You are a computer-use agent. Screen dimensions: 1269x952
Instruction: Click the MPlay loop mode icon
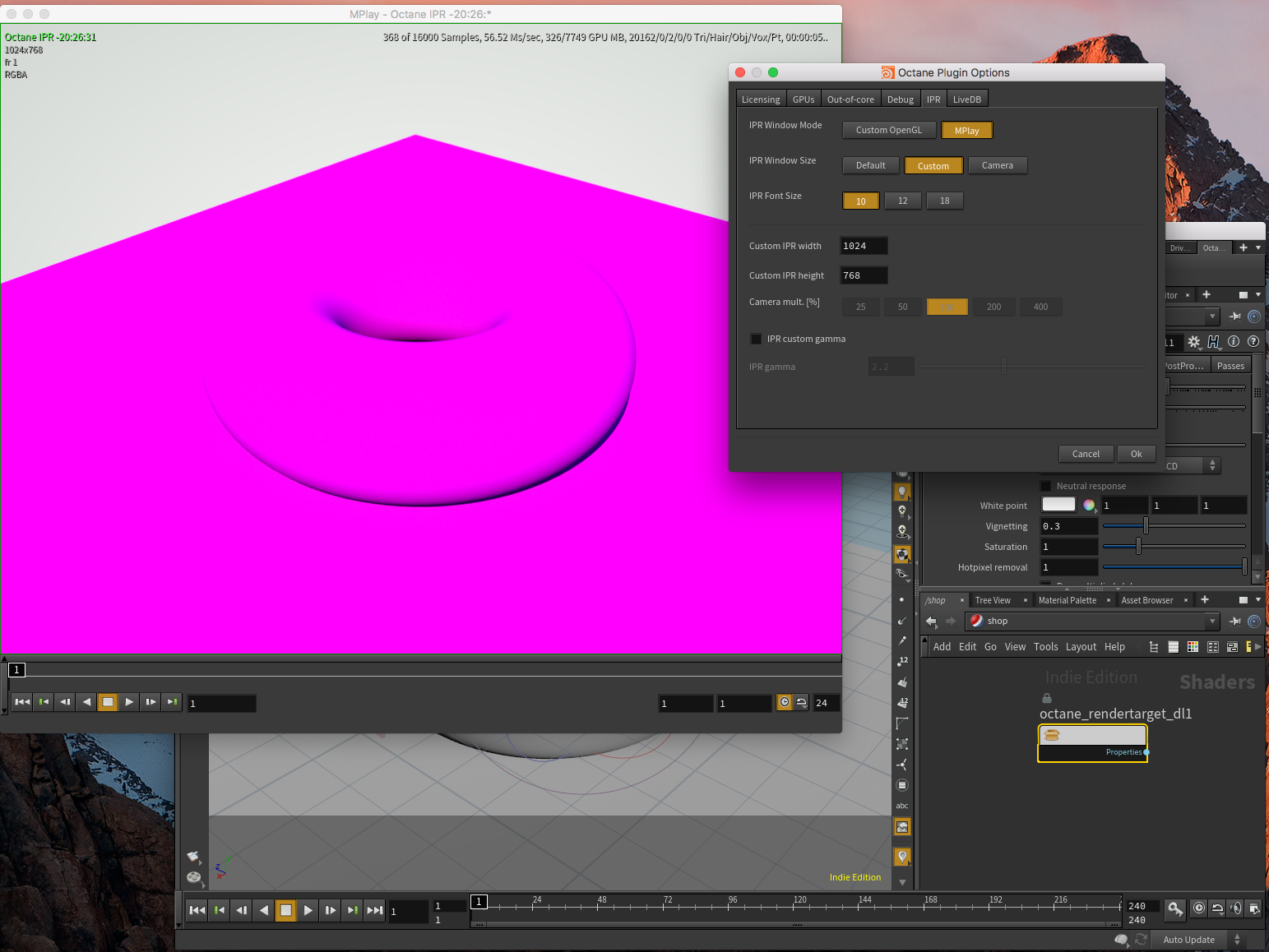801,702
